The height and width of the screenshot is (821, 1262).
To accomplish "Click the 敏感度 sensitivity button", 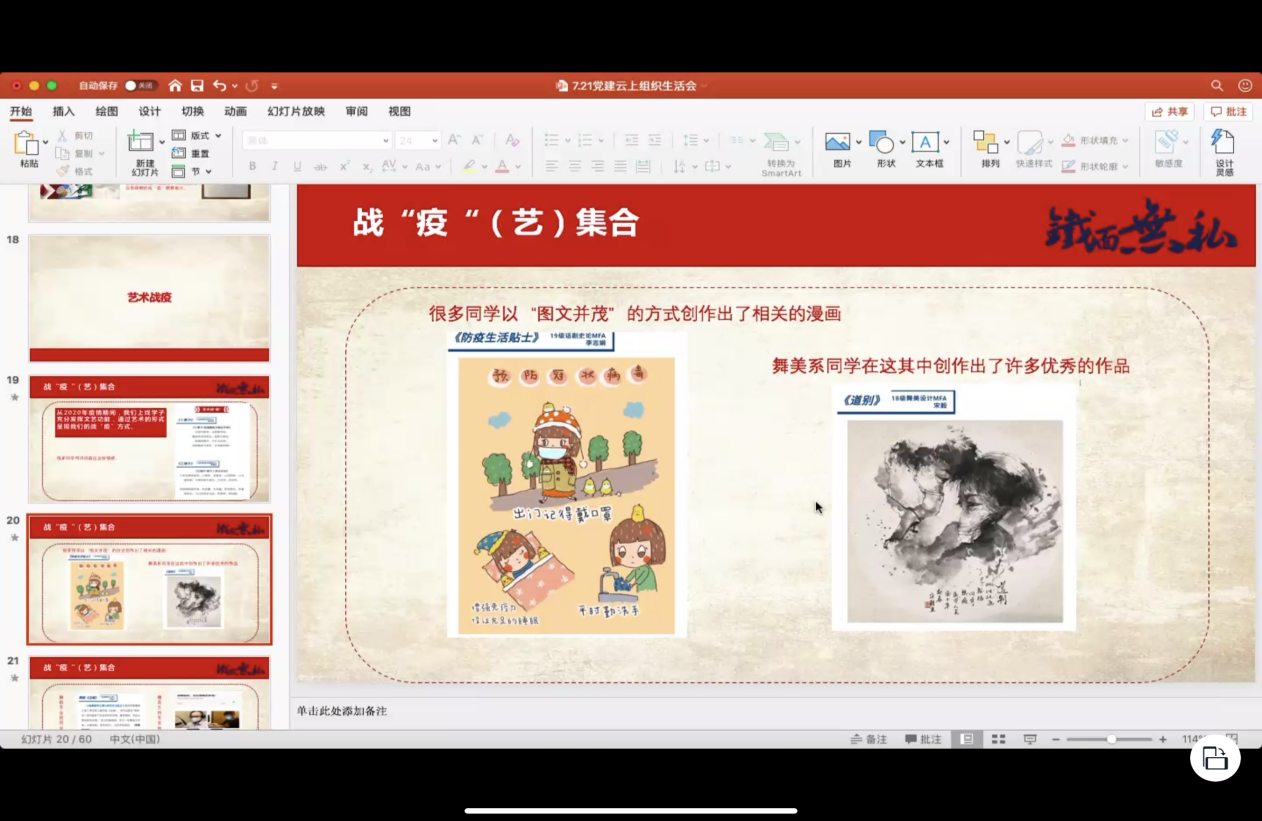I will pos(1168,148).
